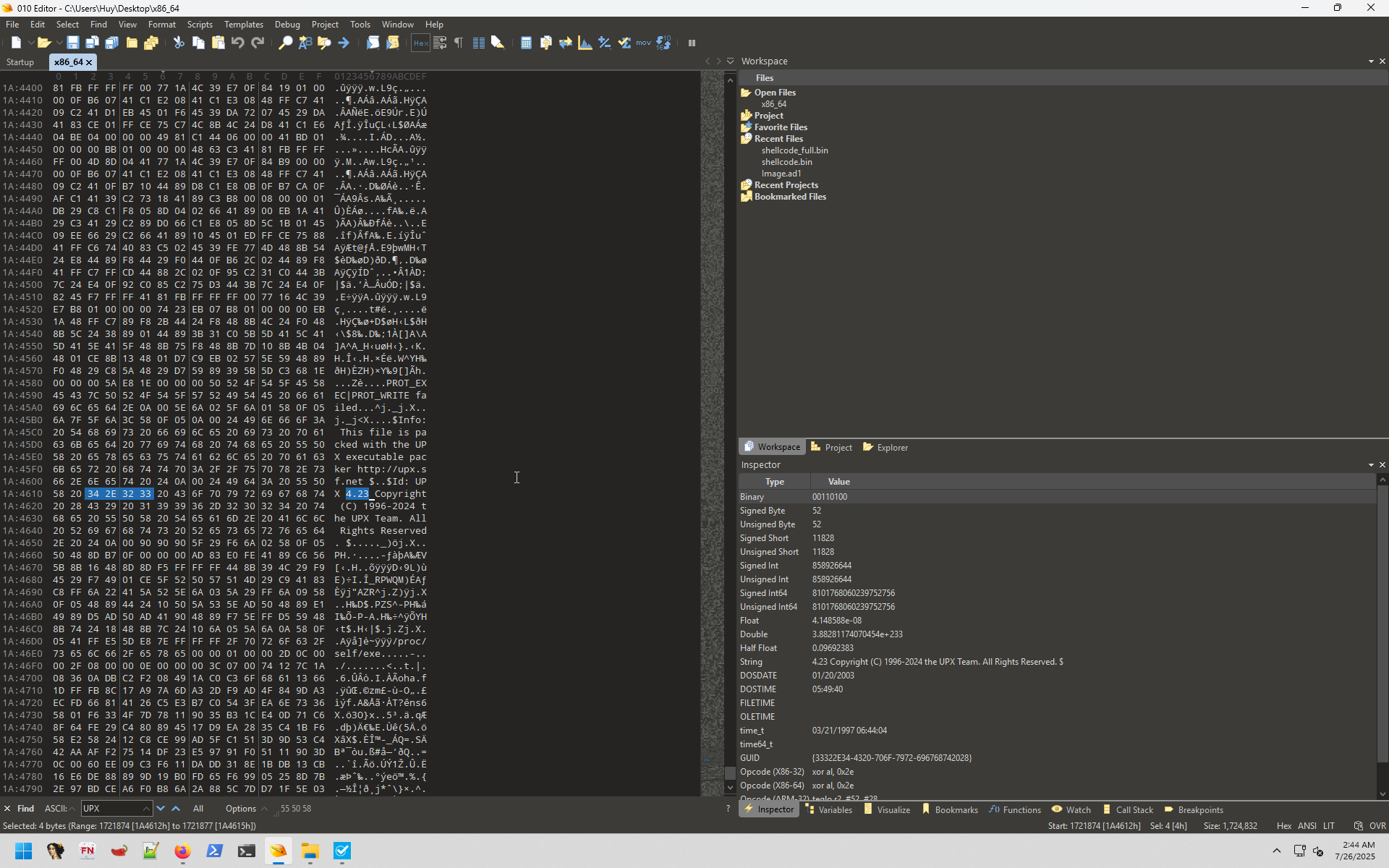The height and width of the screenshot is (868, 1389).
Task: Click the Save file toolbar icon
Action: (72, 43)
